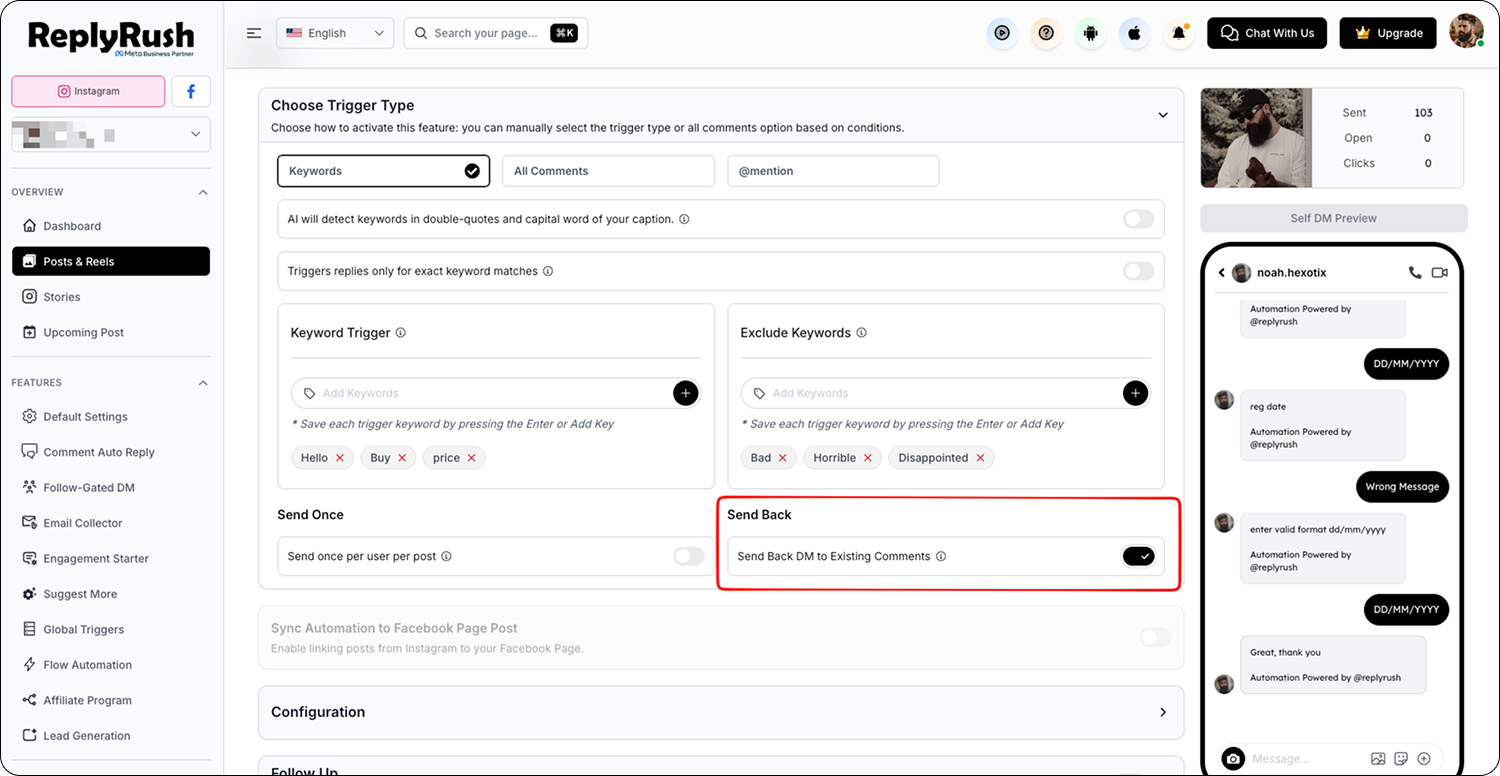The height and width of the screenshot is (776, 1500).
Task: Show info for Send Back DM option
Action: [x=941, y=556]
